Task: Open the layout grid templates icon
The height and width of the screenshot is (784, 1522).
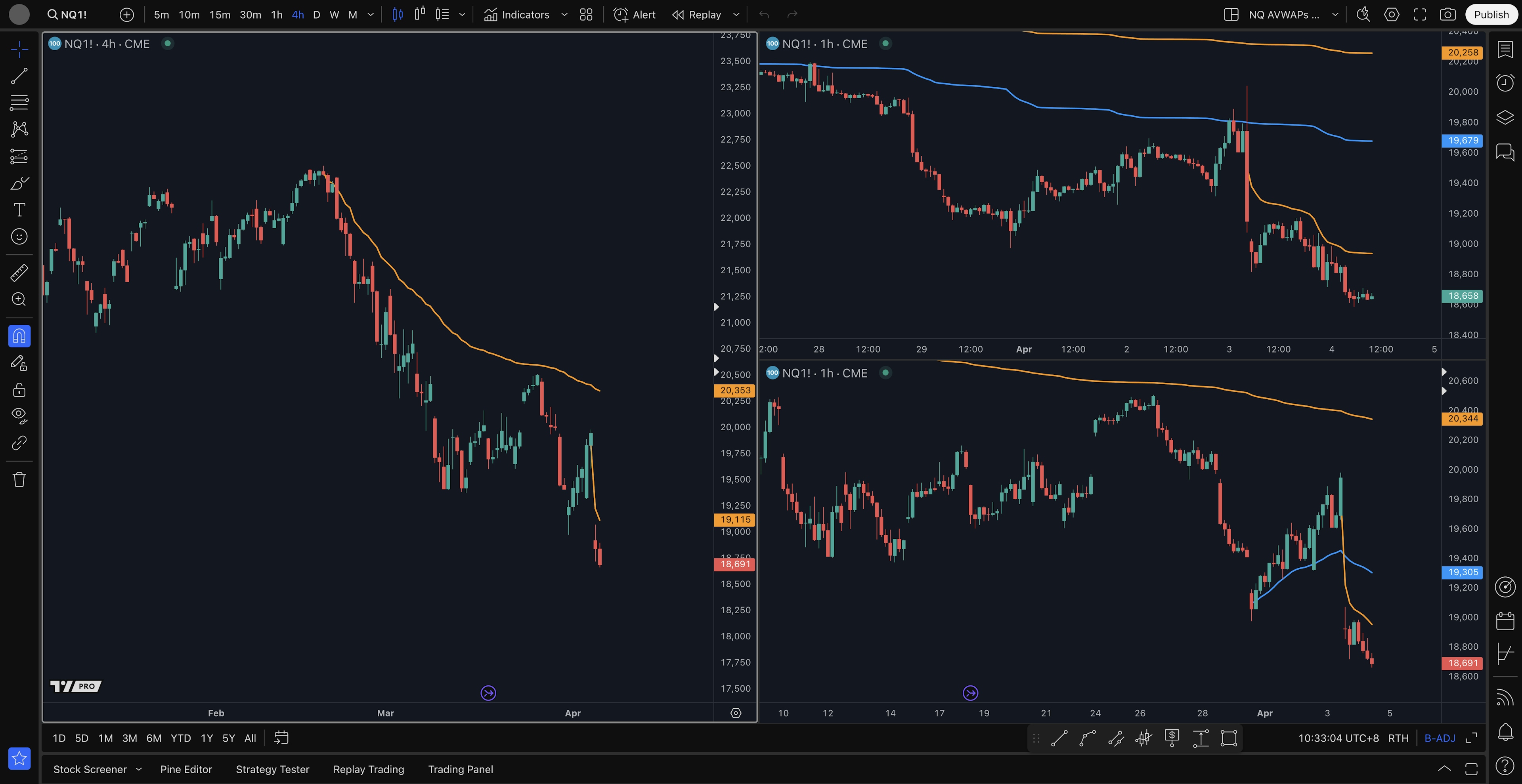Action: (x=585, y=14)
